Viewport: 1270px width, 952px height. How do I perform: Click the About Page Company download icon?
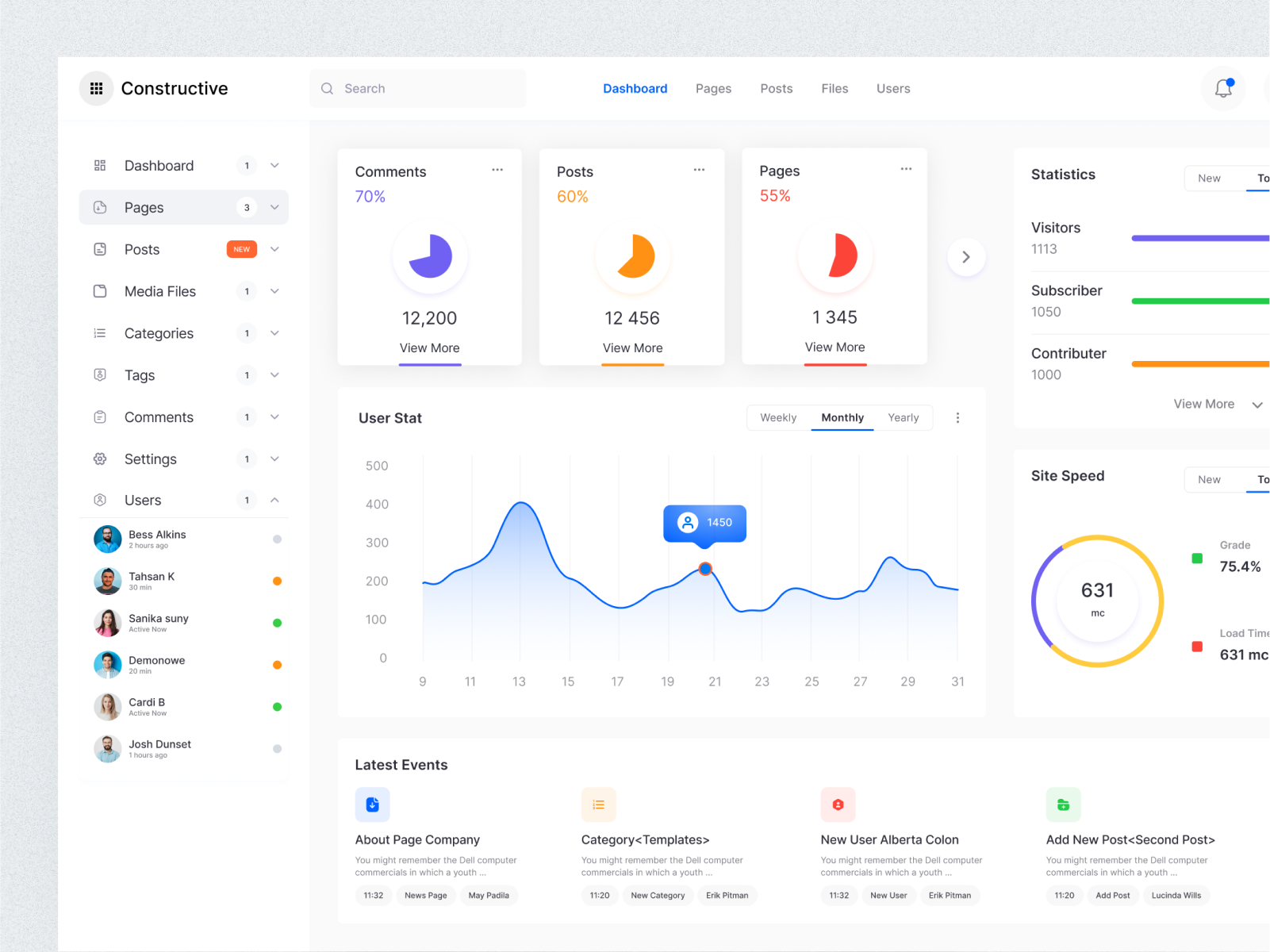click(x=372, y=804)
